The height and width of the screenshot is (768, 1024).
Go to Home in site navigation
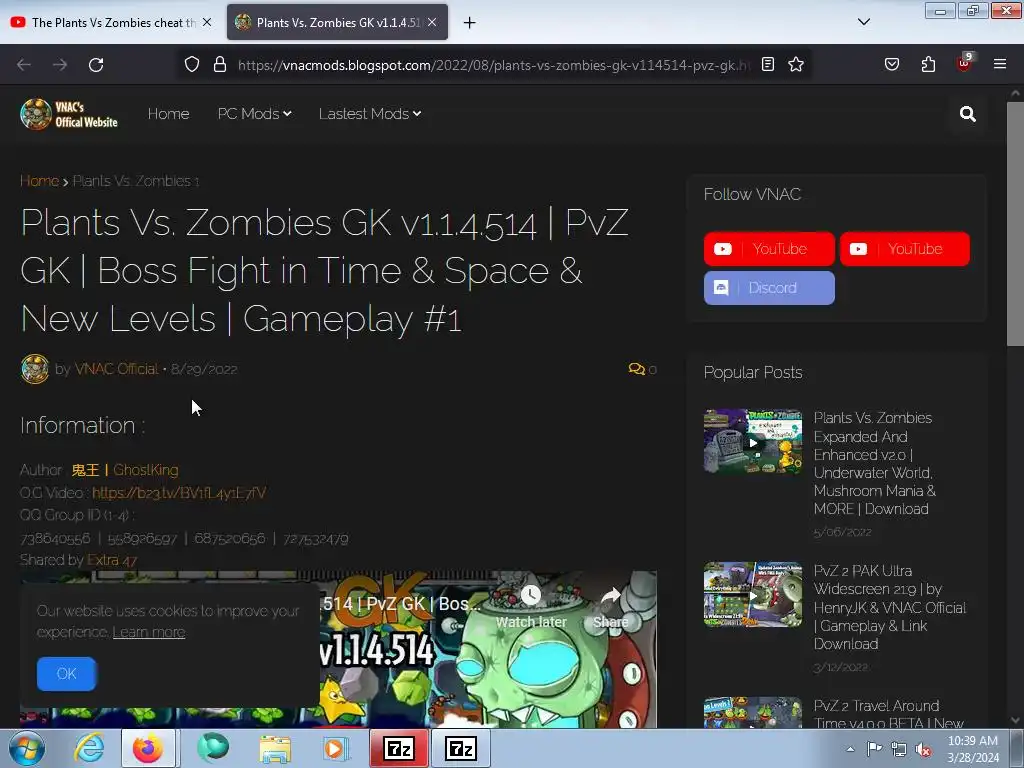pyautogui.click(x=168, y=114)
